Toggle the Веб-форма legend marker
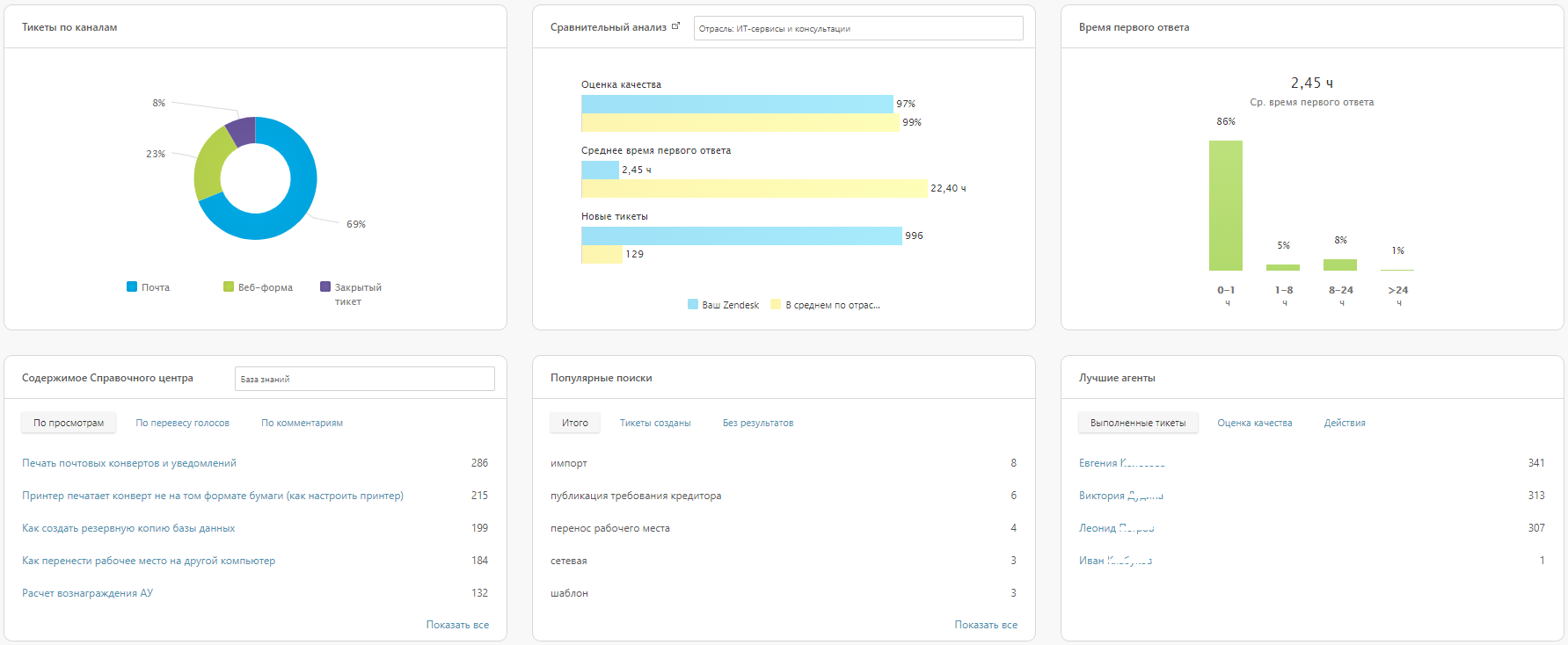The height and width of the screenshot is (645, 1568). 229,286
